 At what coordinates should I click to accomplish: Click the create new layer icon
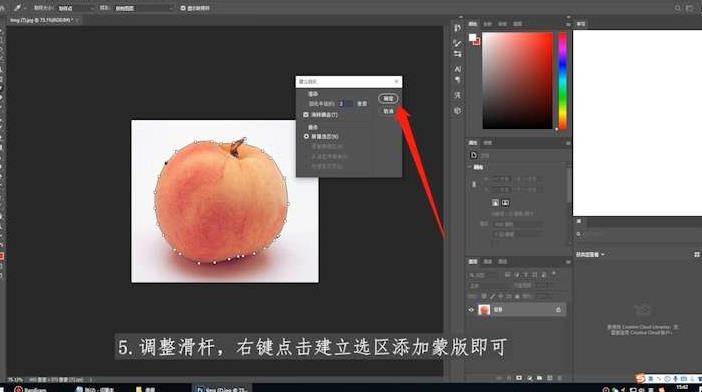(x=550, y=378)
